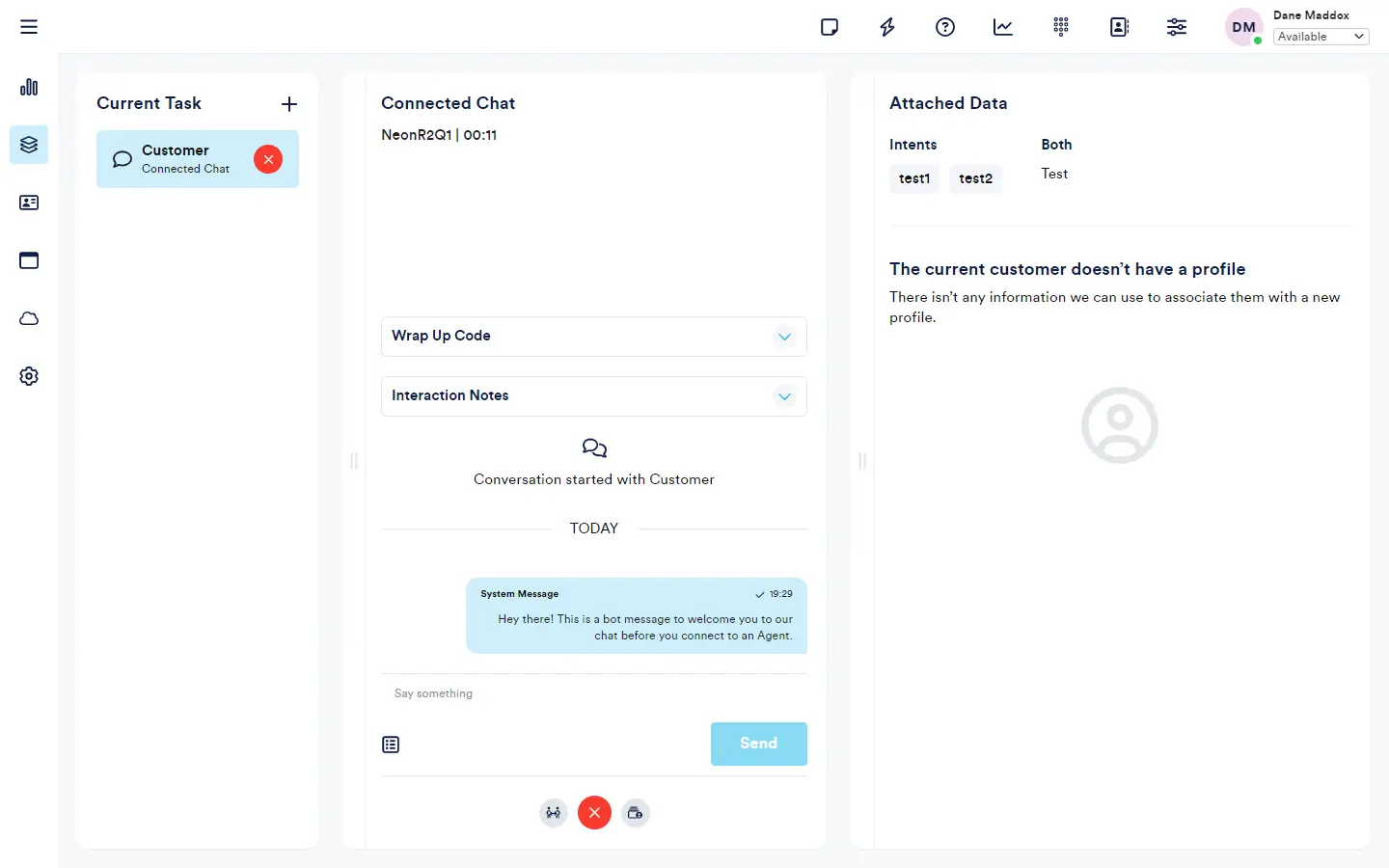Open the canned responses template icon
Screen dimensions: 1389x868
pyautogui.click(x=391, y=745)
